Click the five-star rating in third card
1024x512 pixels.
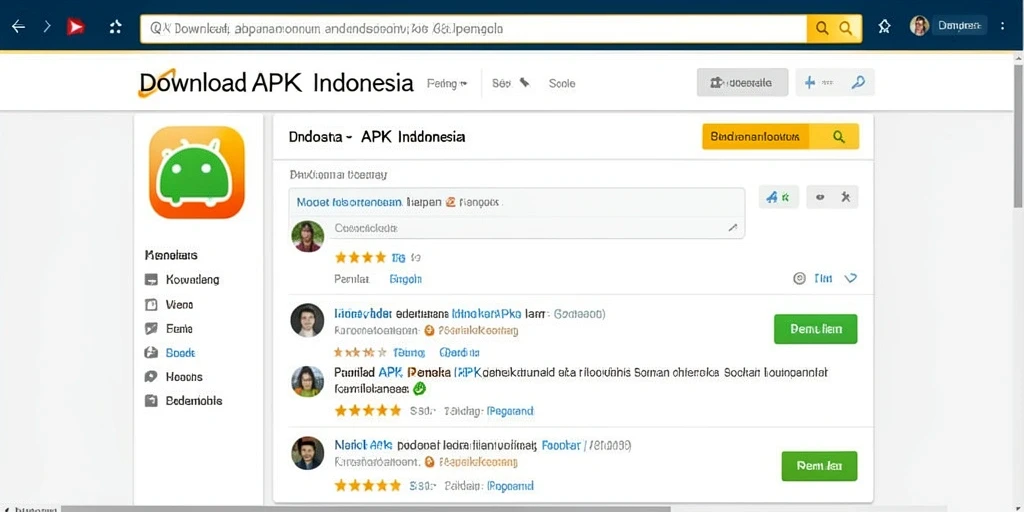[x=368, y=411]
